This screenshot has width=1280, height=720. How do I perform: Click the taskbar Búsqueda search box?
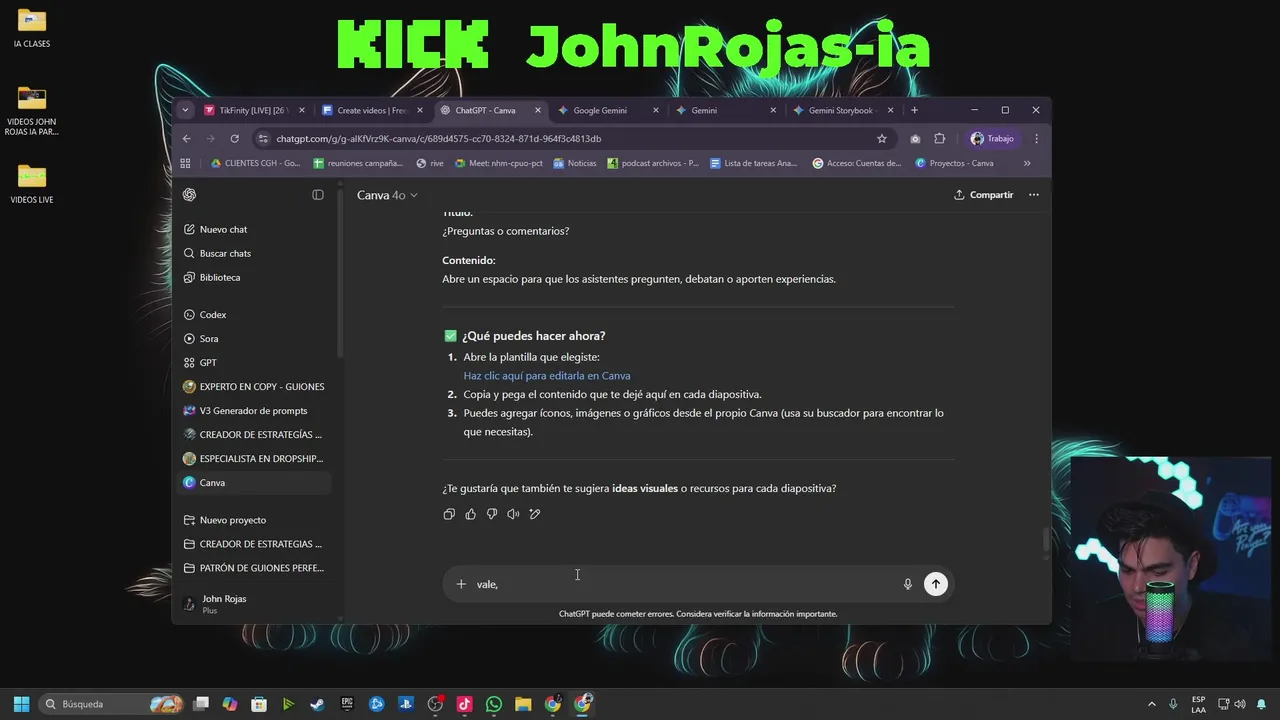click(x=111, y=704)
